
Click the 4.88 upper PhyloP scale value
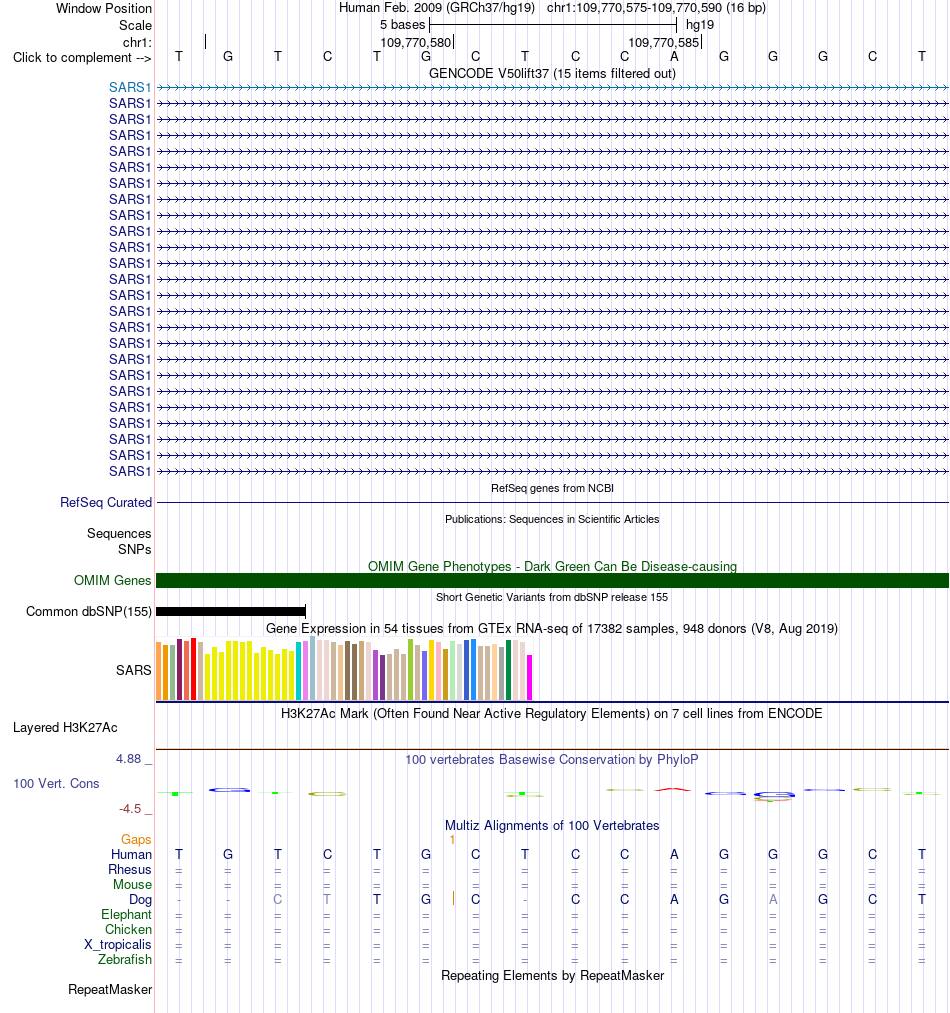tap(129, 759)
